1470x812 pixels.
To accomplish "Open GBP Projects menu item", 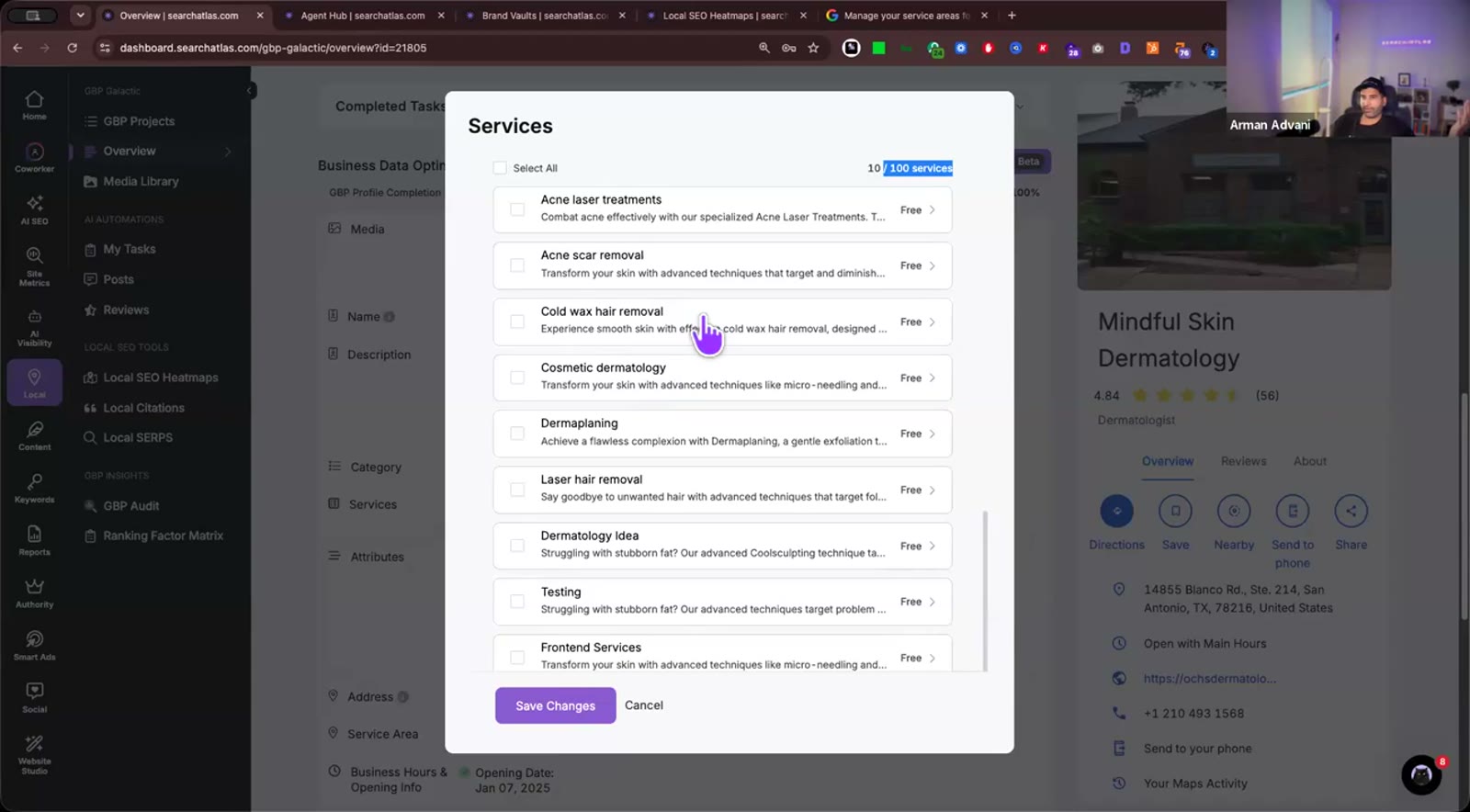I will [129, 121].
